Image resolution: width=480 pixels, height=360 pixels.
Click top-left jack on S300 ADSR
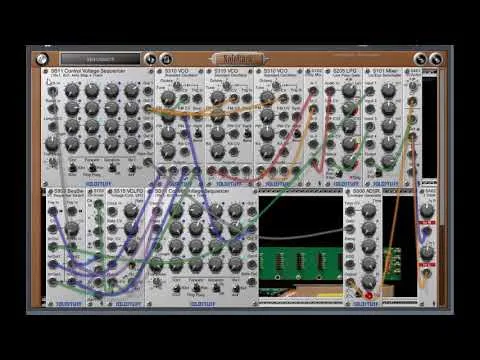point(350,211)
